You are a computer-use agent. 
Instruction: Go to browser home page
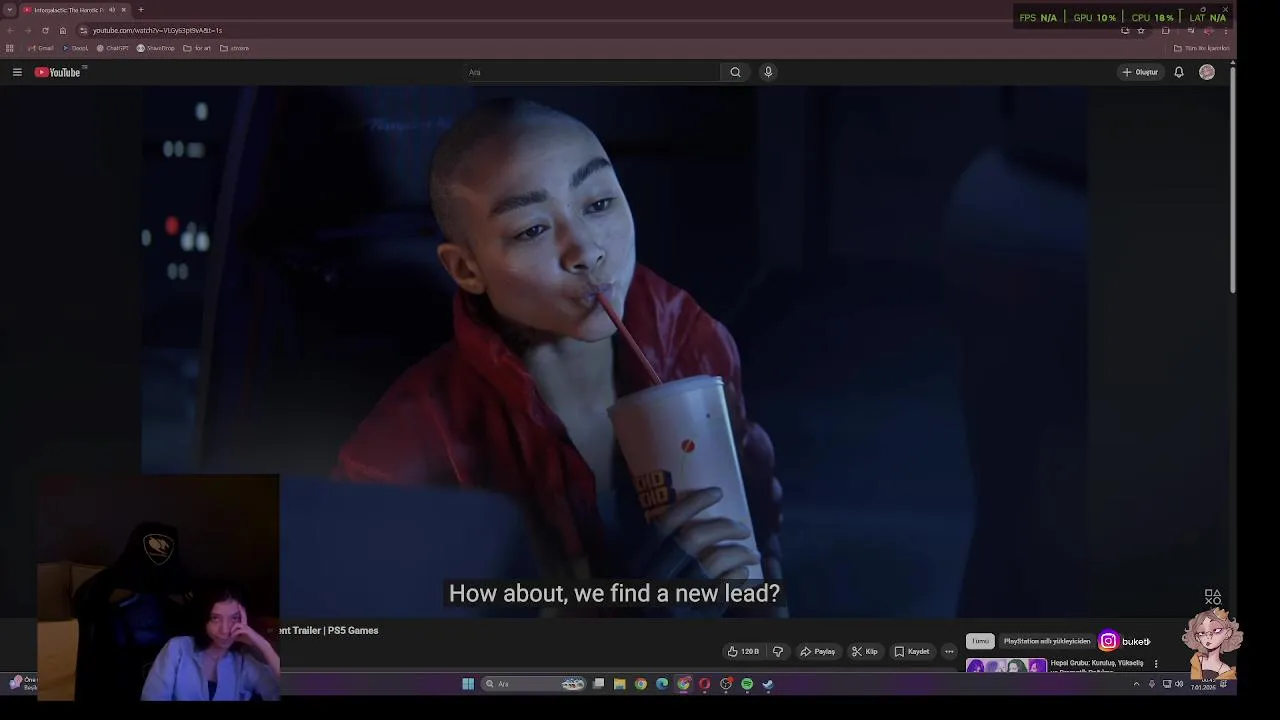pos(62,30)
